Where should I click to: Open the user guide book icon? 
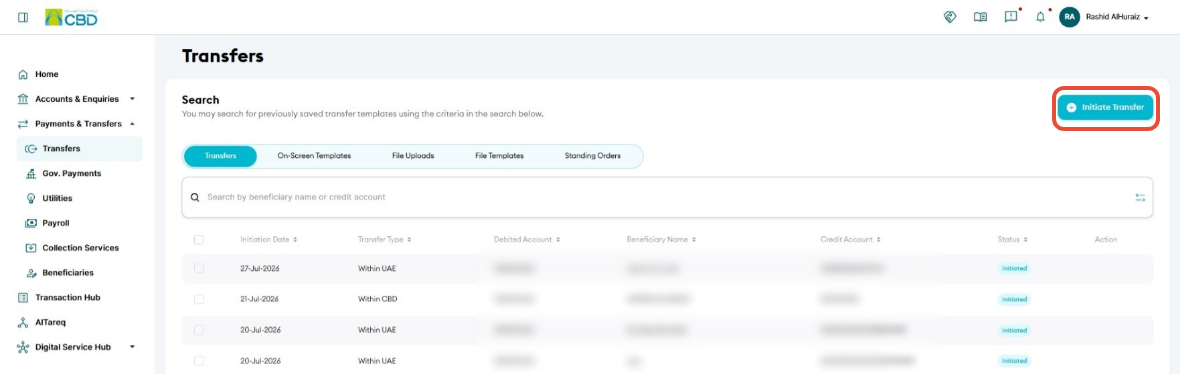(980, 17)
